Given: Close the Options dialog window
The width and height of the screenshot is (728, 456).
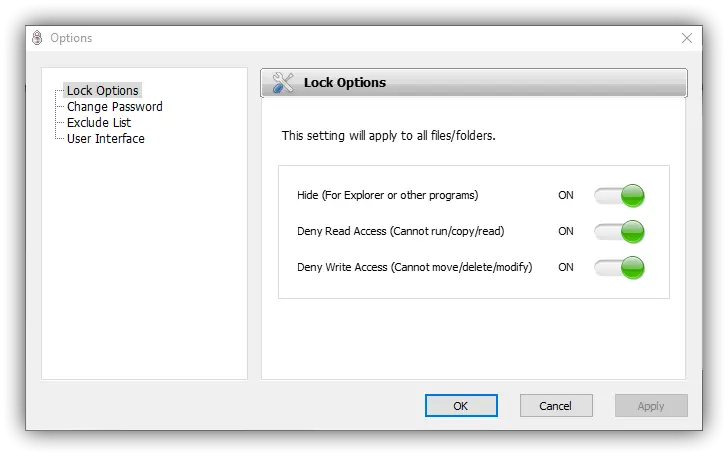Looking at the screenshot, I should (x=686, y=38).
